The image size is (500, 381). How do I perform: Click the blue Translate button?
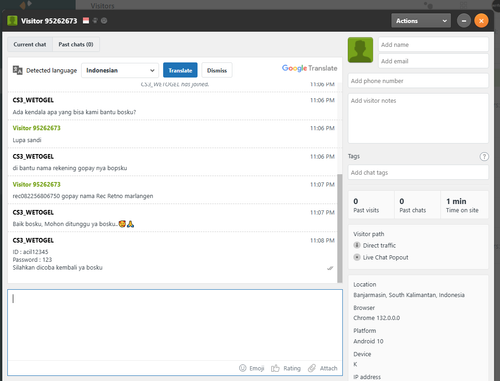point(180,70)
